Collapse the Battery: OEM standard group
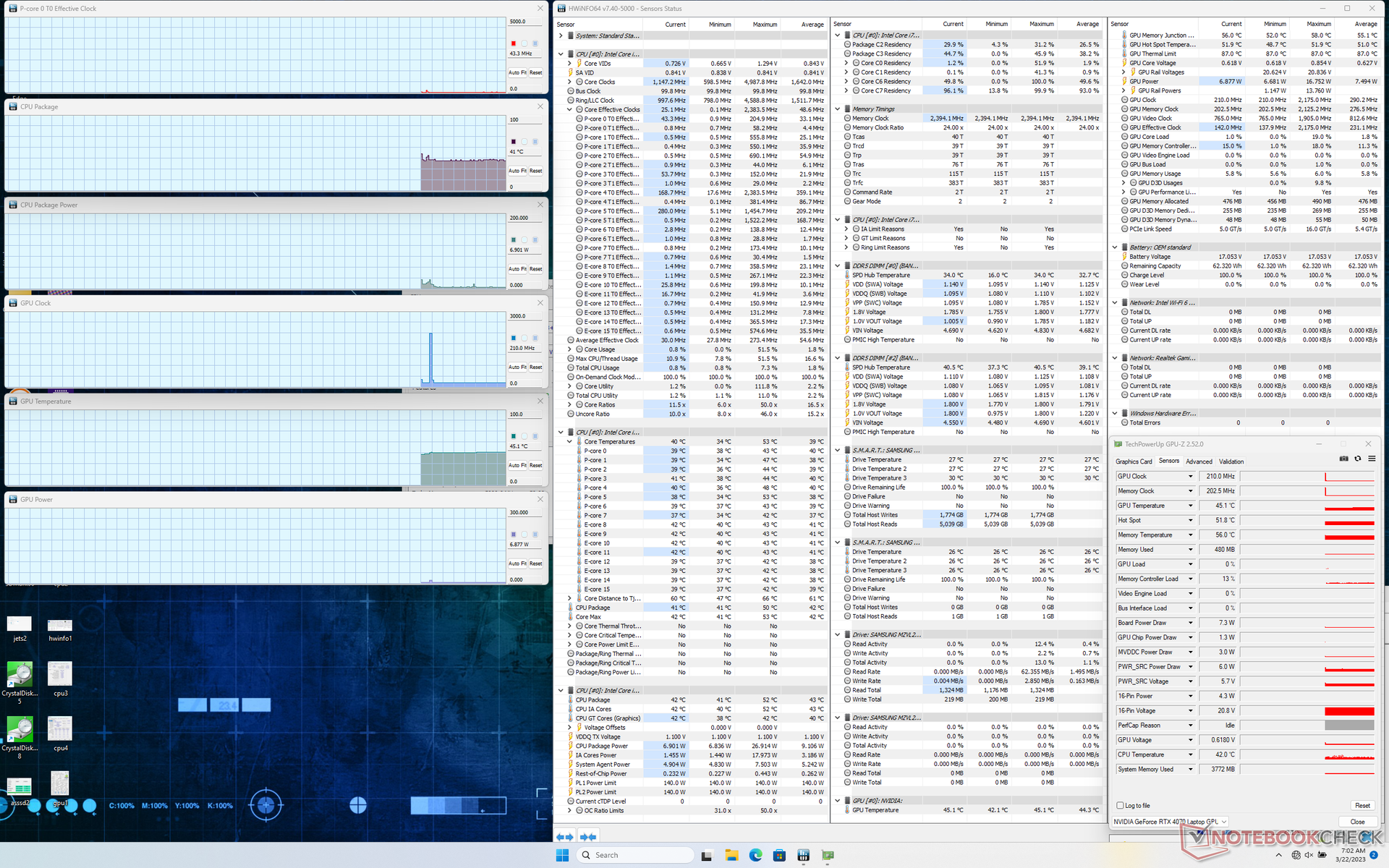Viewport: 1389px width, 868px height. pos(1115,247)
